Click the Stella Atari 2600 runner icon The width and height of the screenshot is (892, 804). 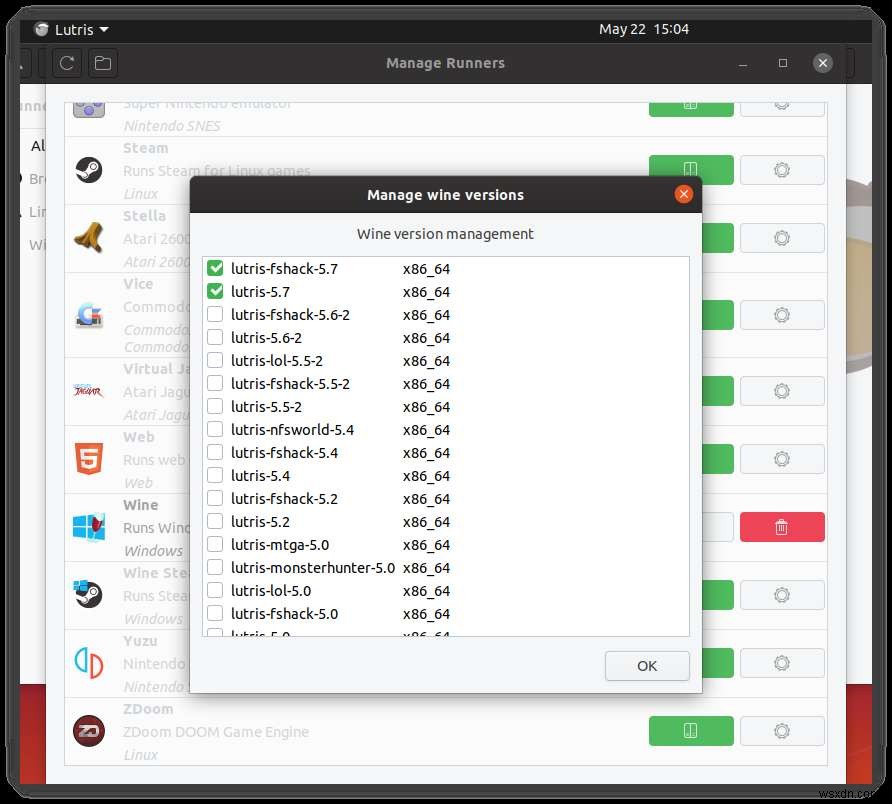click(89, 237)
